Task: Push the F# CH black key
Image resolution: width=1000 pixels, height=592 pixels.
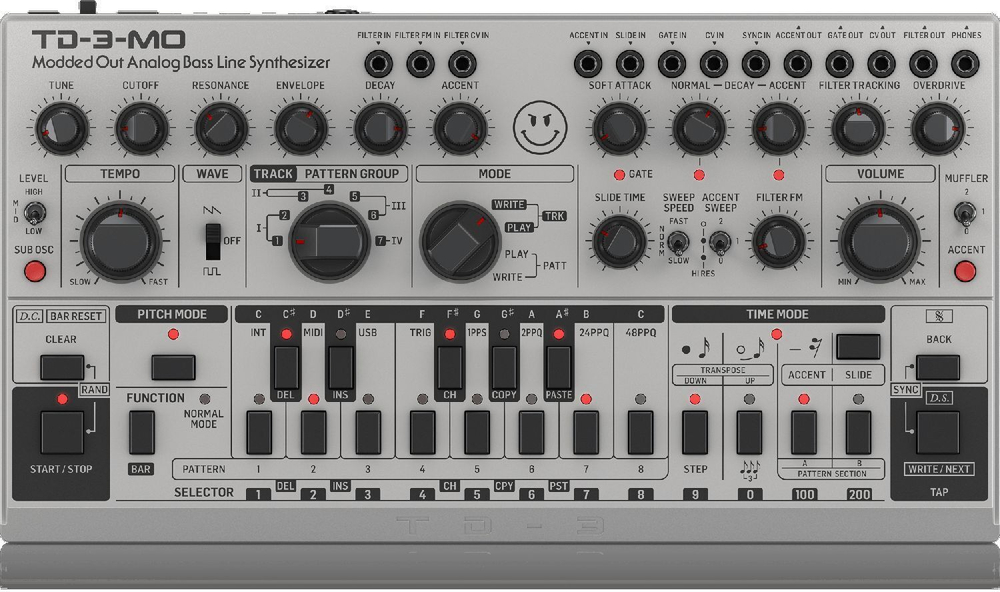Action: coord(450,368)
